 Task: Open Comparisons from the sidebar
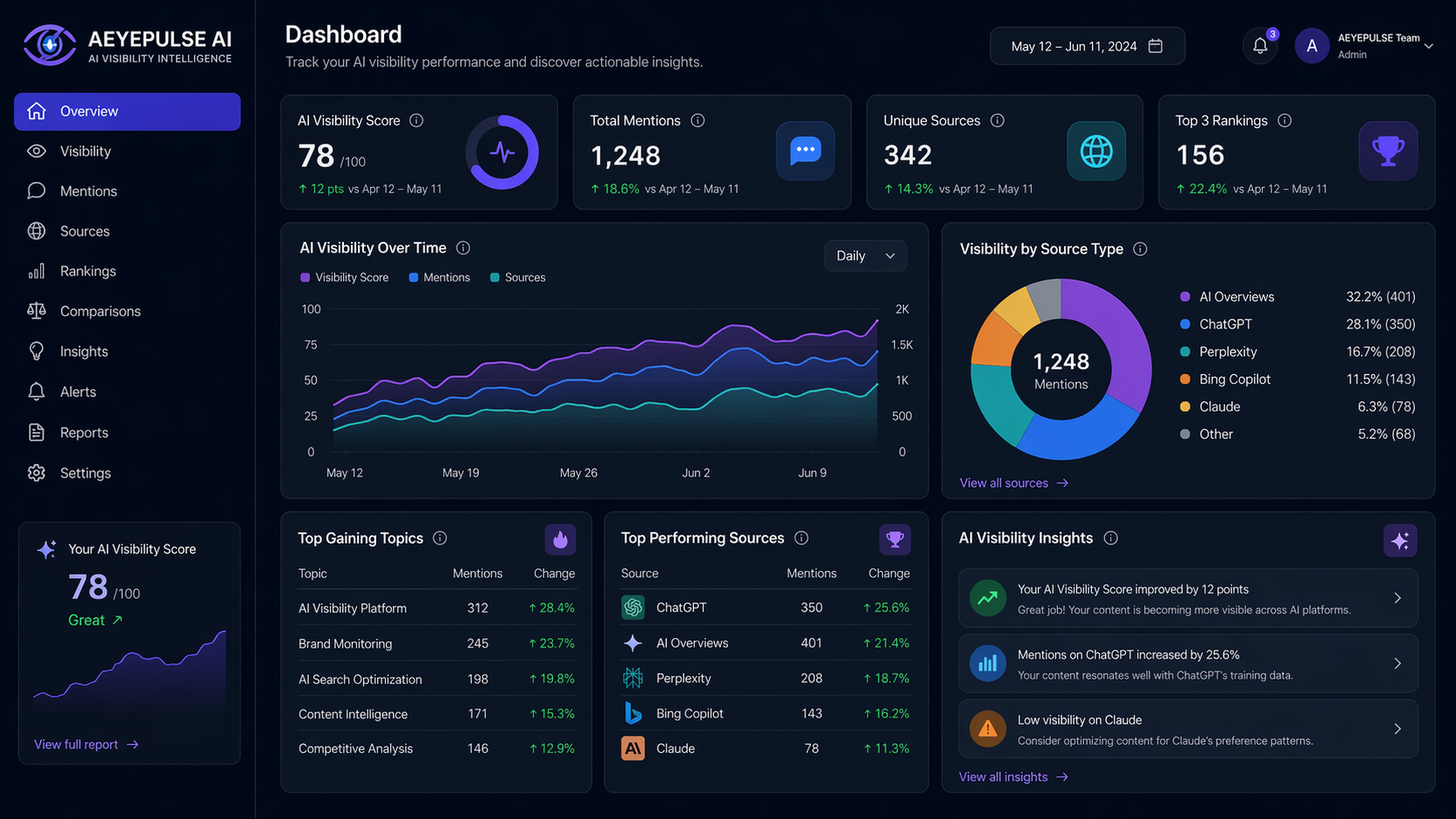(x=100, y=312)
